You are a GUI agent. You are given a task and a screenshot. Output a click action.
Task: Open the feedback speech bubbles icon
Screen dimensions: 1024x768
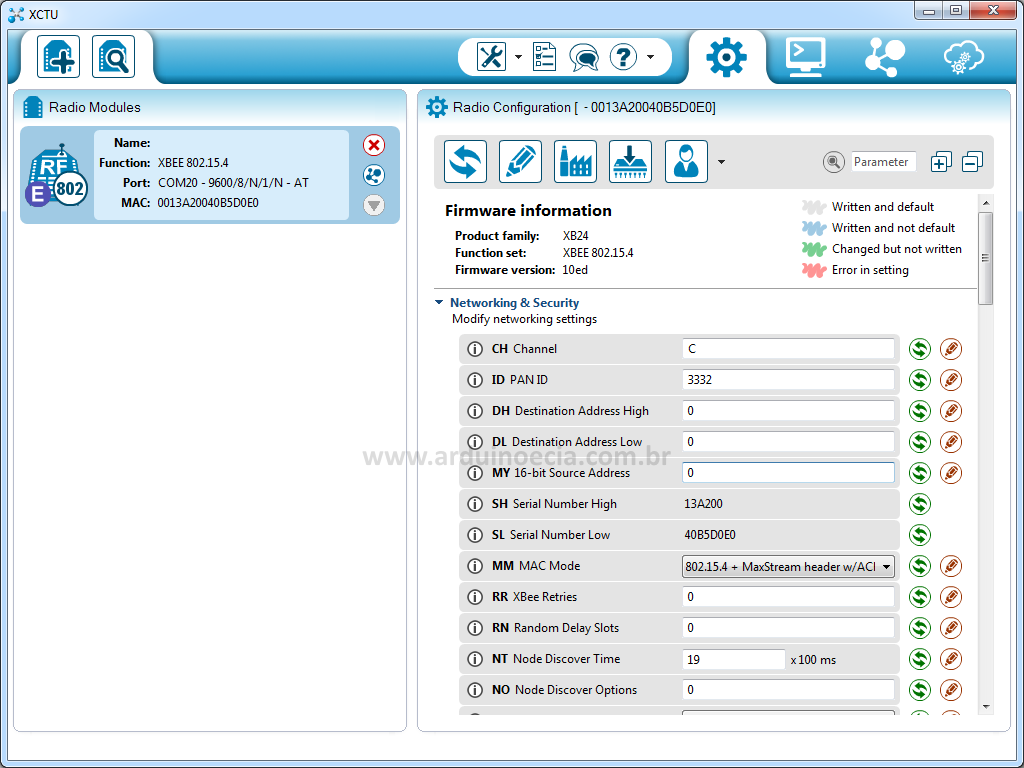click(x=583, y=57)
